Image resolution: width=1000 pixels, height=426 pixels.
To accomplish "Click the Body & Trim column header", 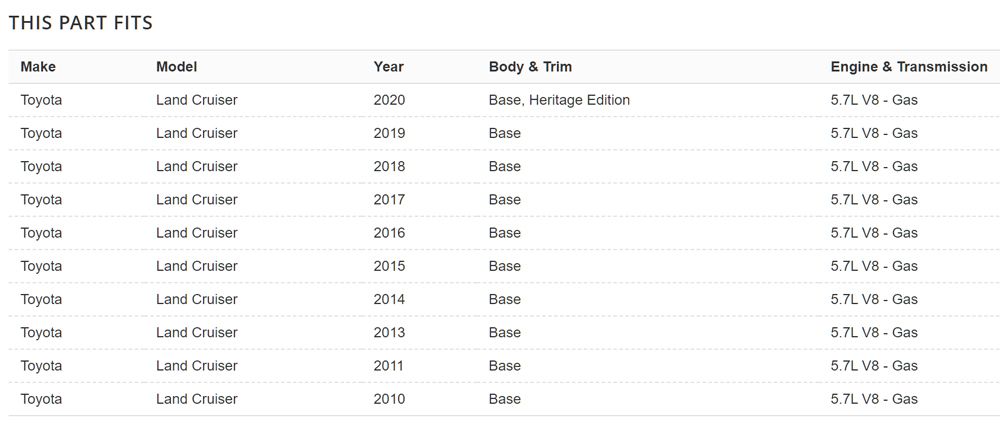I will click(x=531, y=66).
